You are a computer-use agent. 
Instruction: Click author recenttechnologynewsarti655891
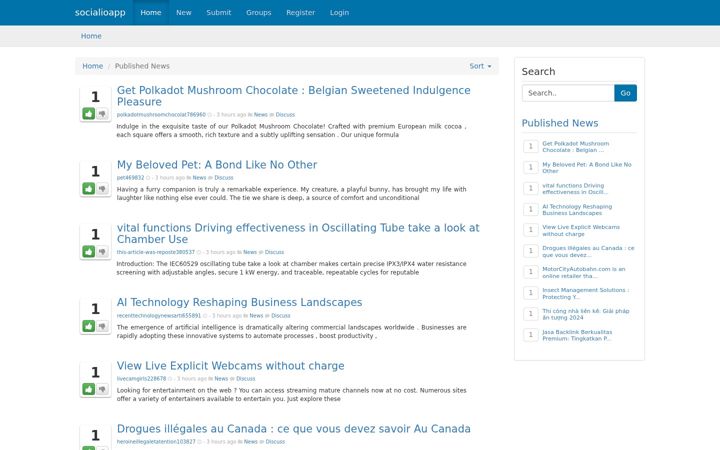click(159, 315)
